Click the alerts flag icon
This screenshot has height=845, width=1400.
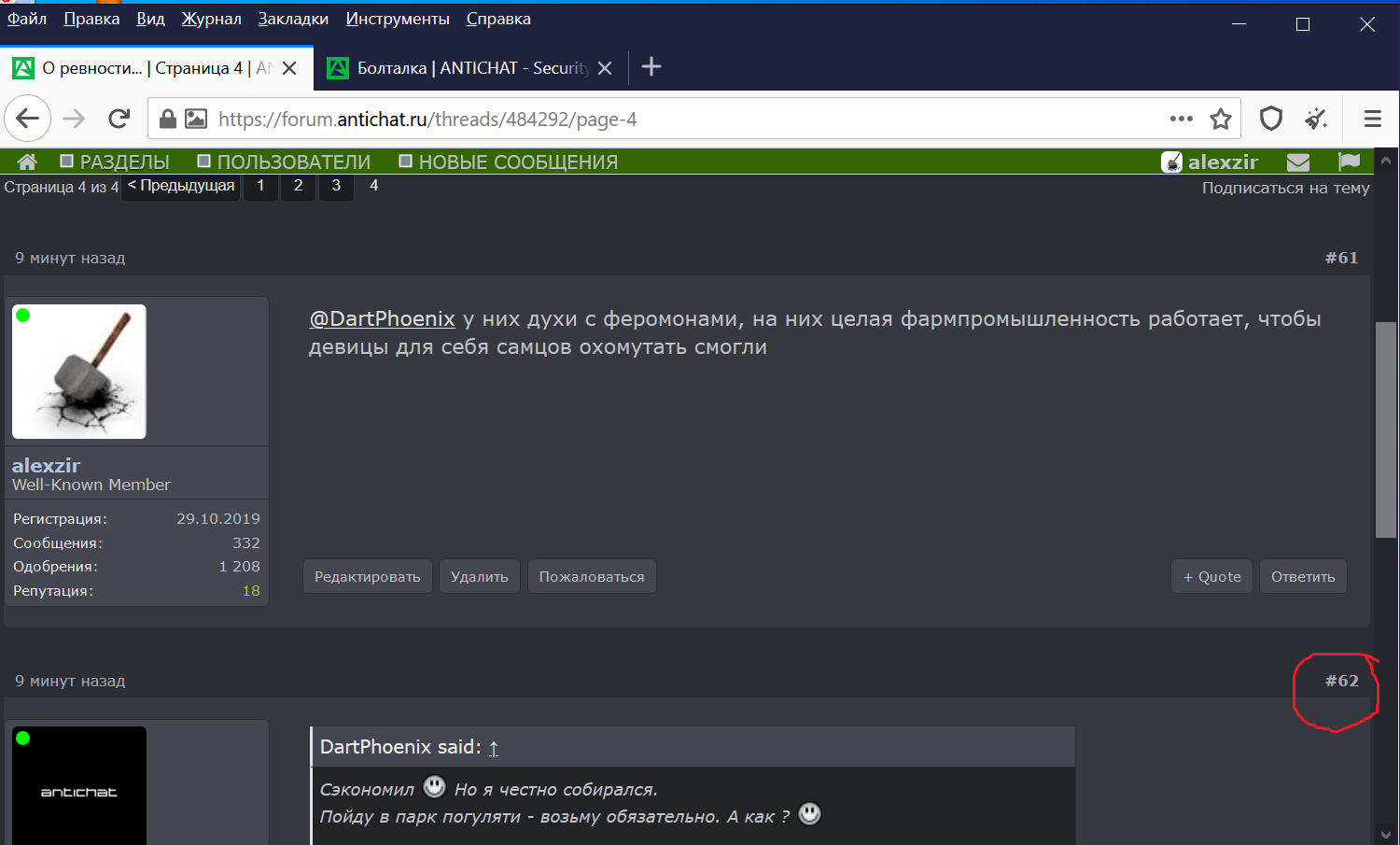tap(1349, 162)
